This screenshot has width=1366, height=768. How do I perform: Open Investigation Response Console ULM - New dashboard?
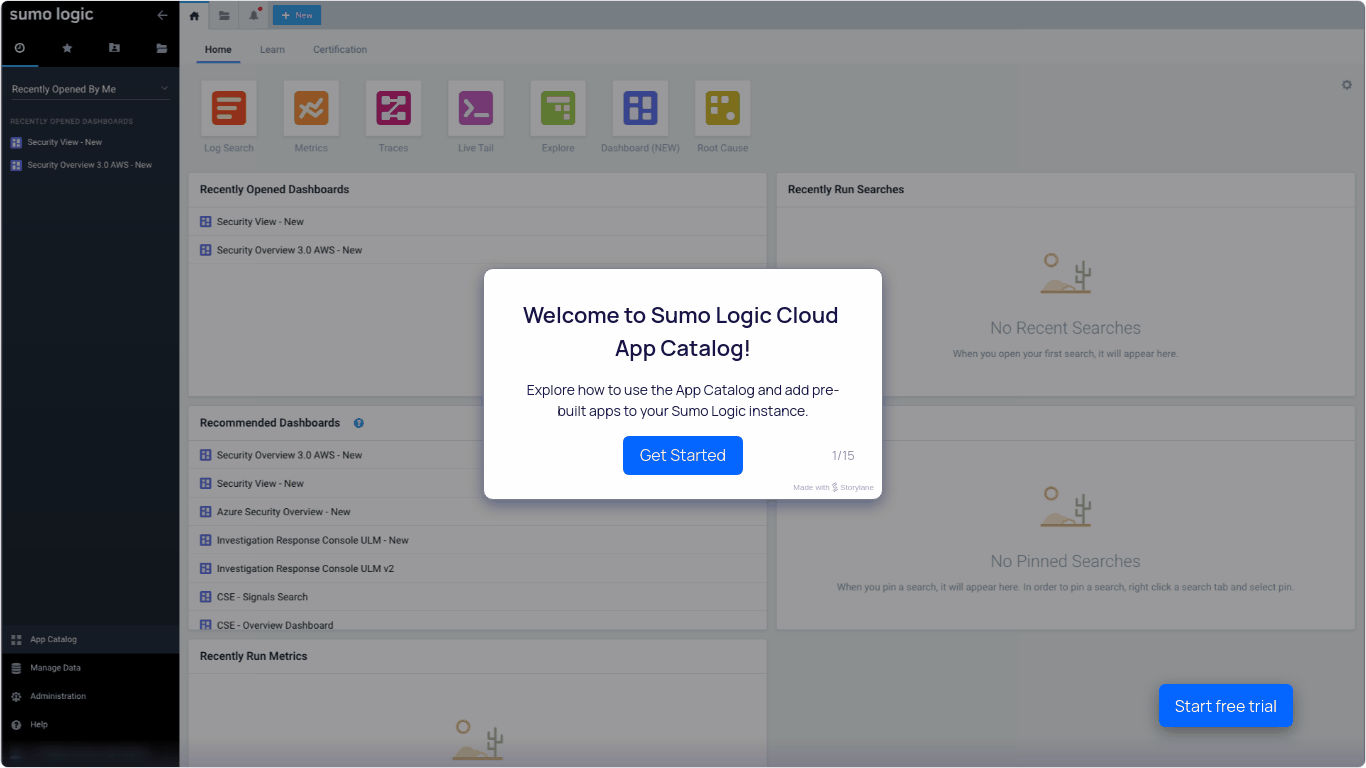click(x=478, y=540)
